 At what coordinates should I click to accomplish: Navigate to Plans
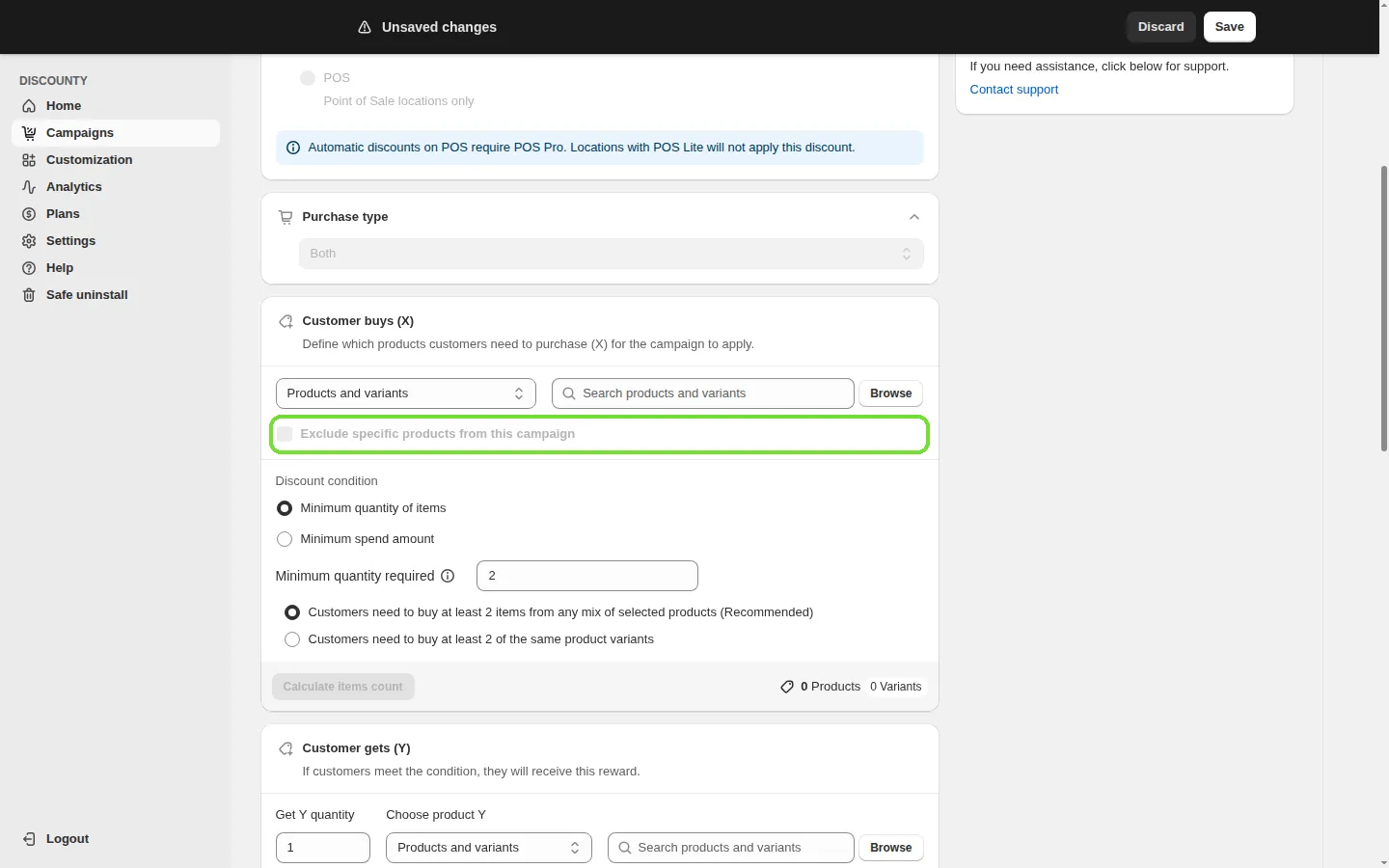(x=116, y=214)
